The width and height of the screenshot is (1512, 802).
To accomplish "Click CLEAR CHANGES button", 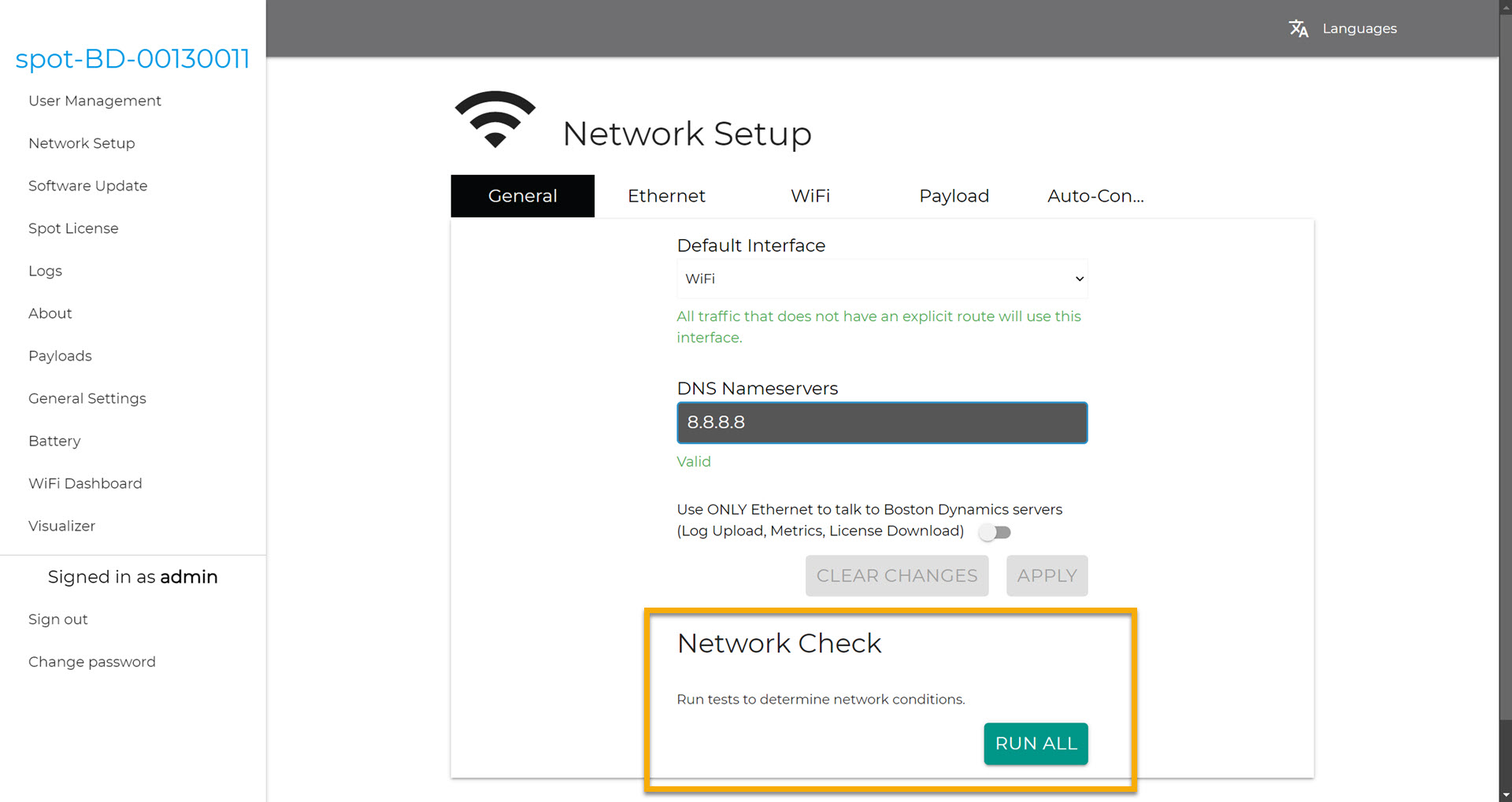I will click(896, 575).
